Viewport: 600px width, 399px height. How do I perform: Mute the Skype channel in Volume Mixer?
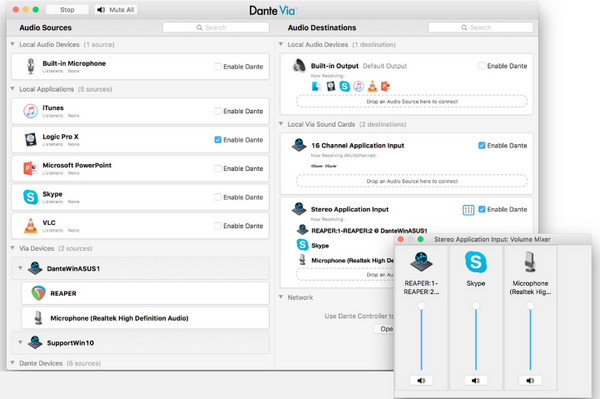476,380
